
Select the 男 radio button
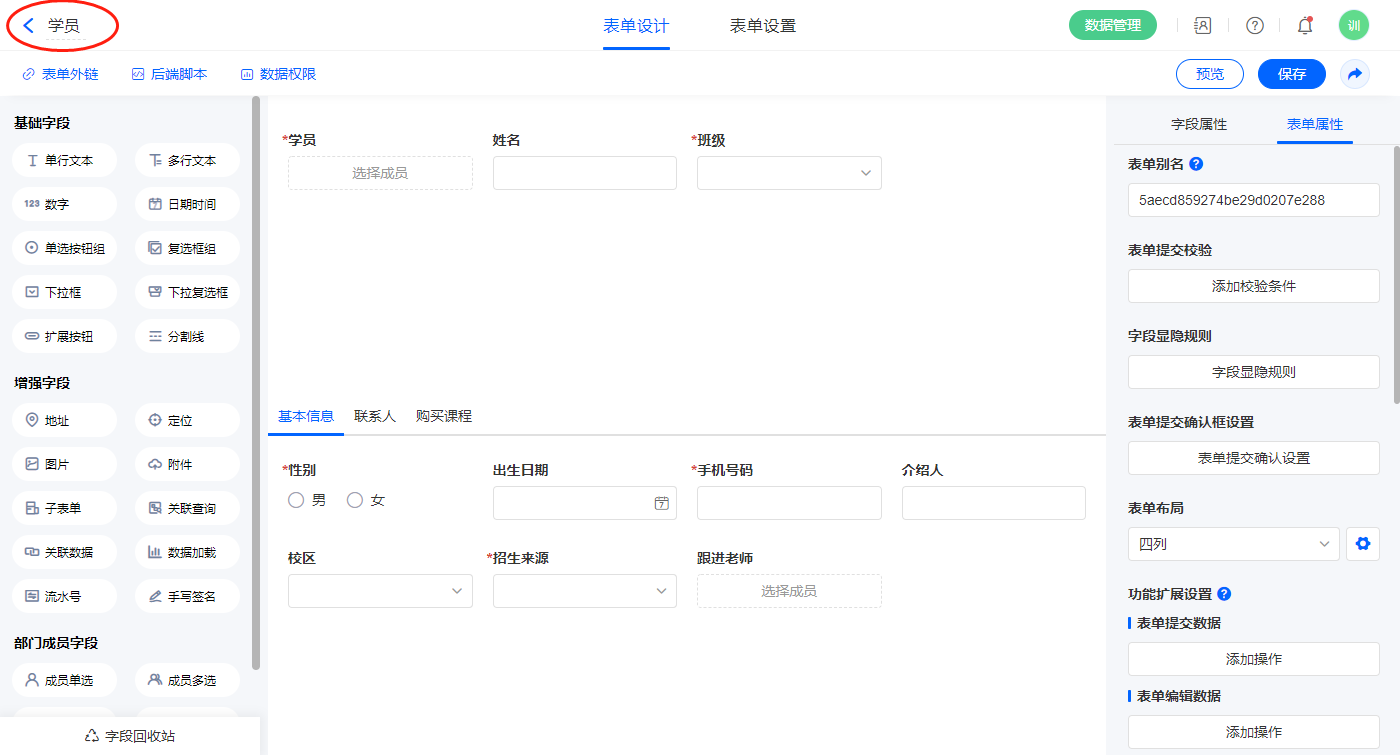coord(296,500)
